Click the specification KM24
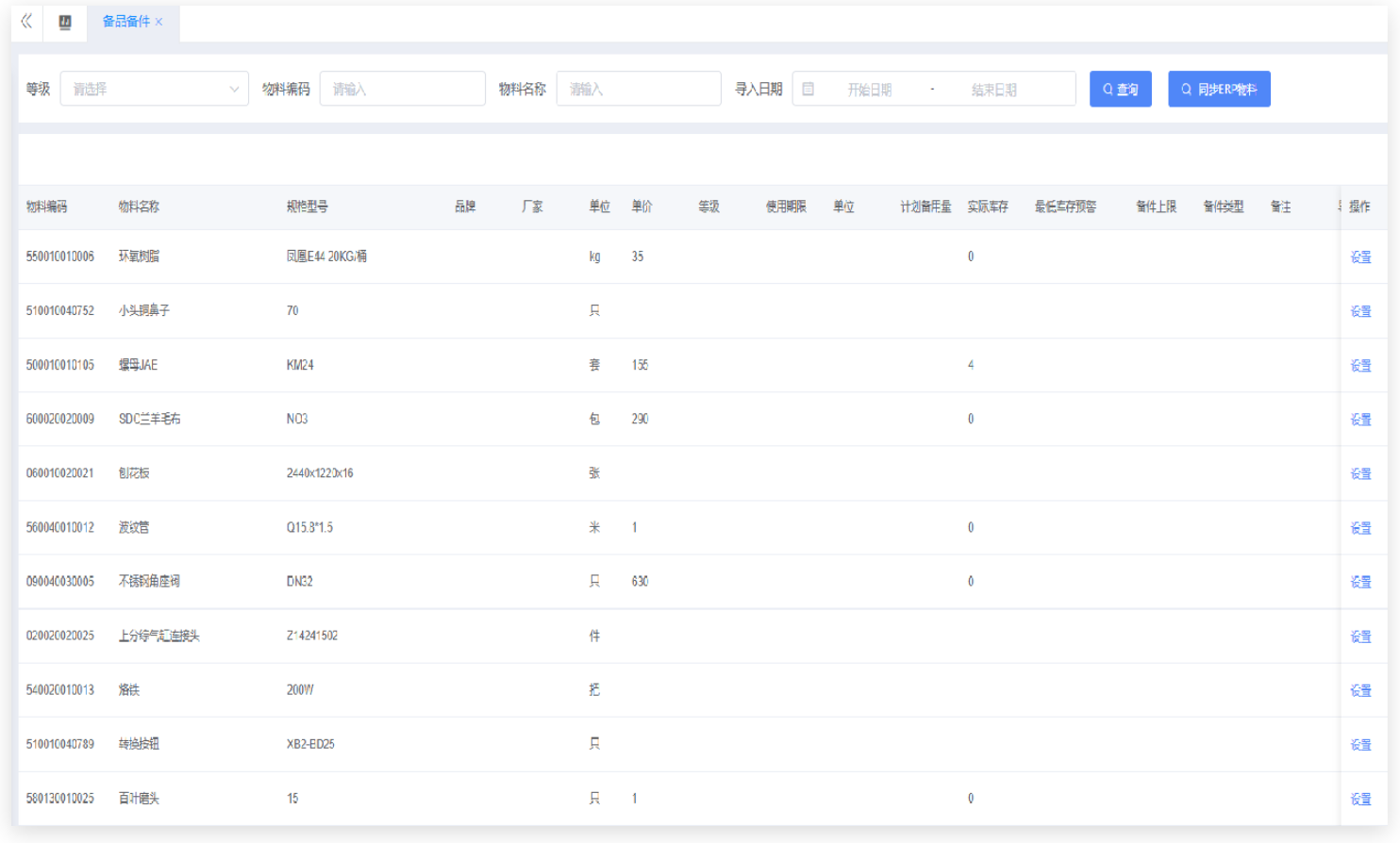Screen dimensions: 1400x843 [300, 365]
